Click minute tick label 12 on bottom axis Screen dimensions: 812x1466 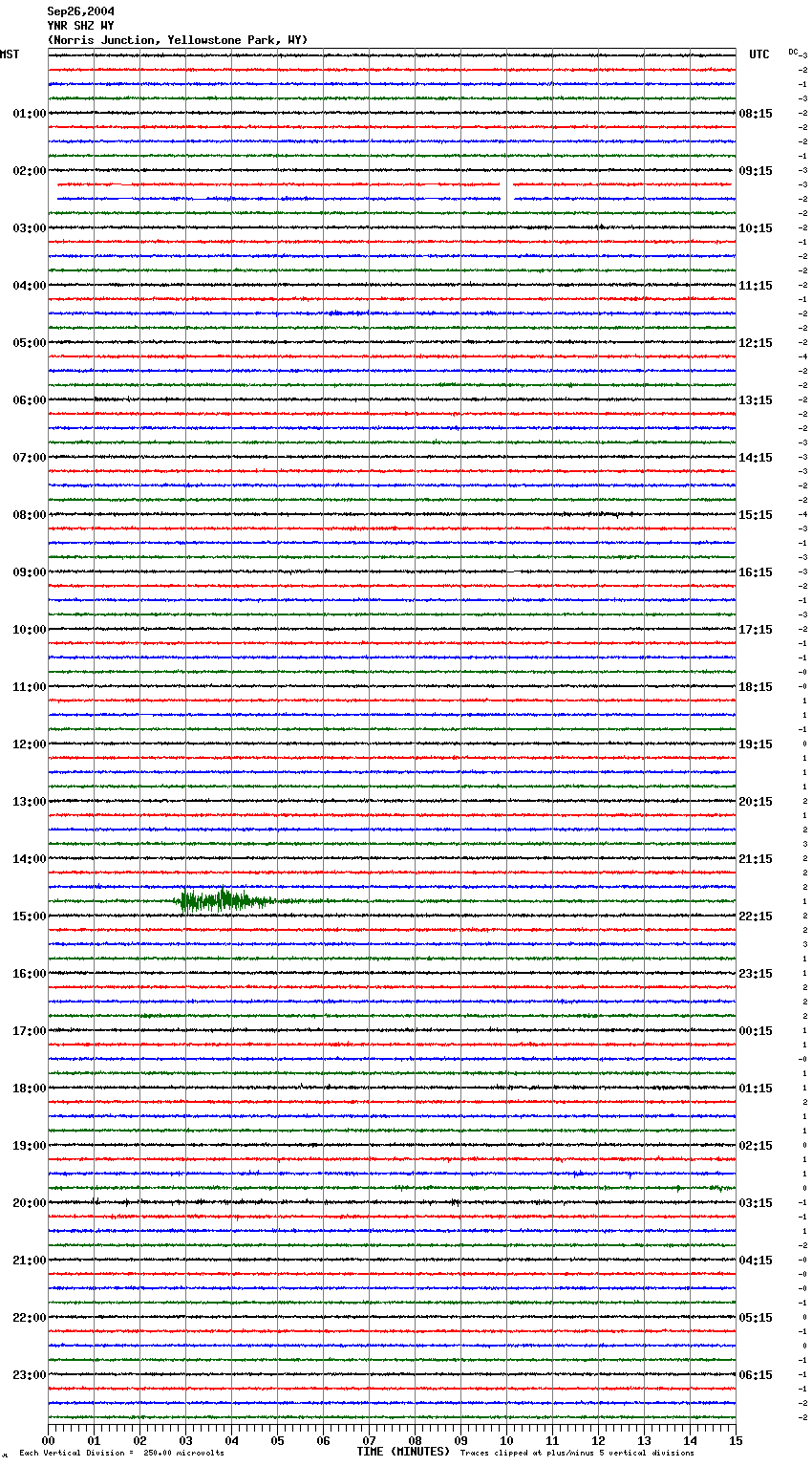[x=598, y=1440]
